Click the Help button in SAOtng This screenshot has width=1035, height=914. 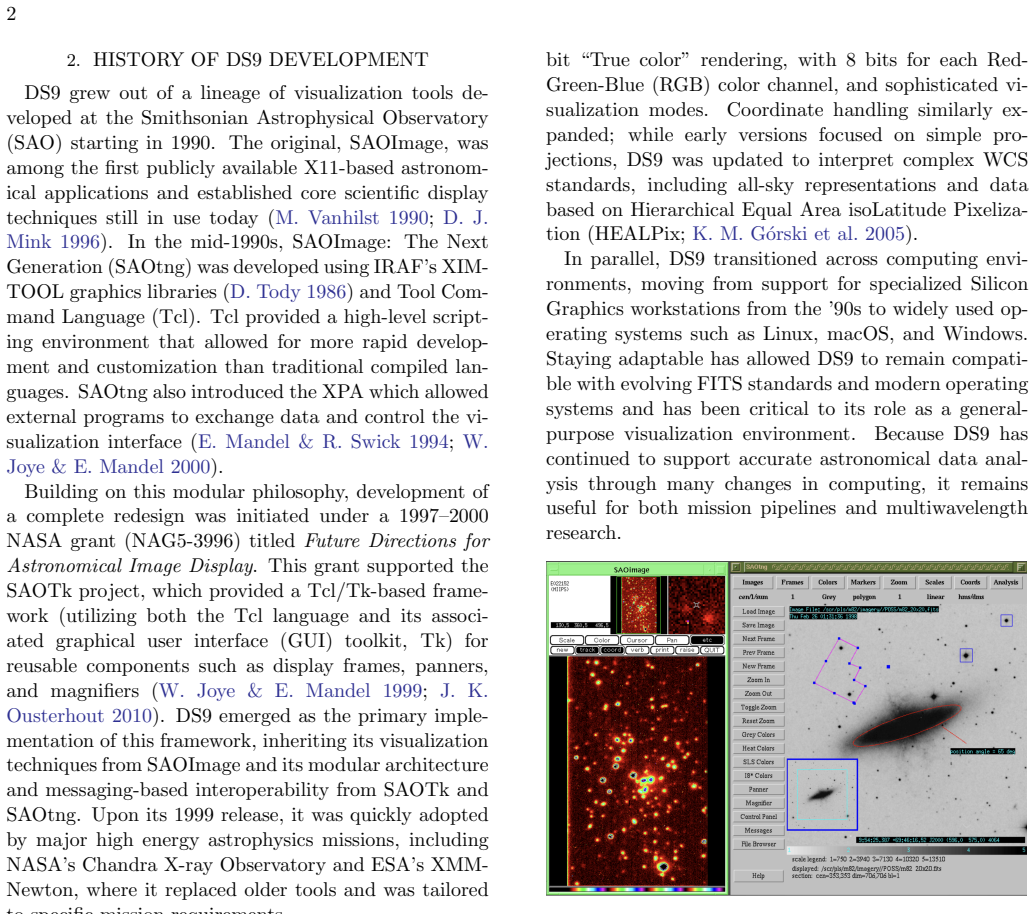[758, 876]
